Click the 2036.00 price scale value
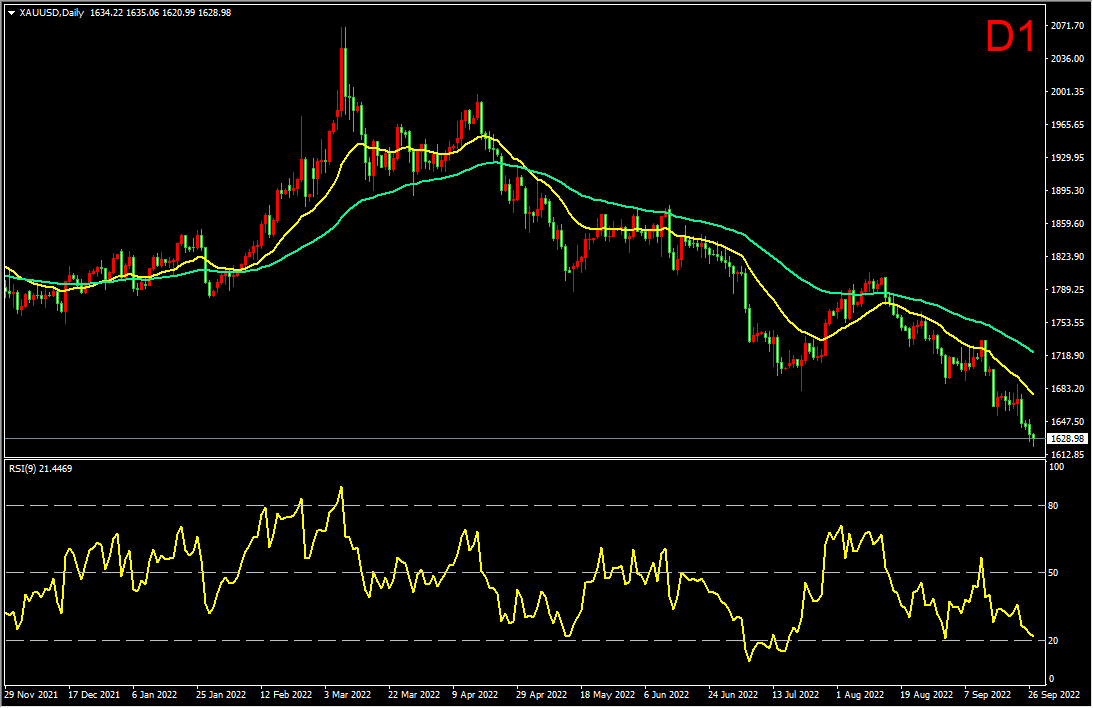 [x=1067, y=59]
